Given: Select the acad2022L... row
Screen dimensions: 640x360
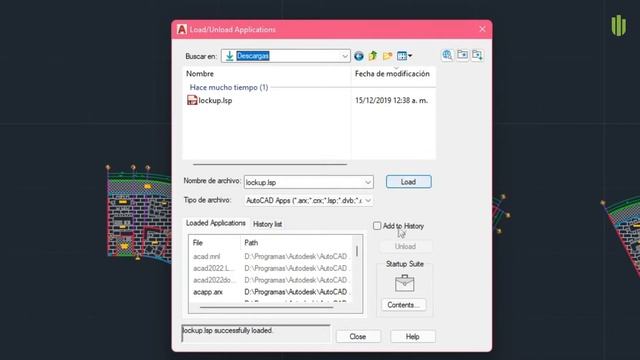Looking at the screenshot, I should (270, 268).
